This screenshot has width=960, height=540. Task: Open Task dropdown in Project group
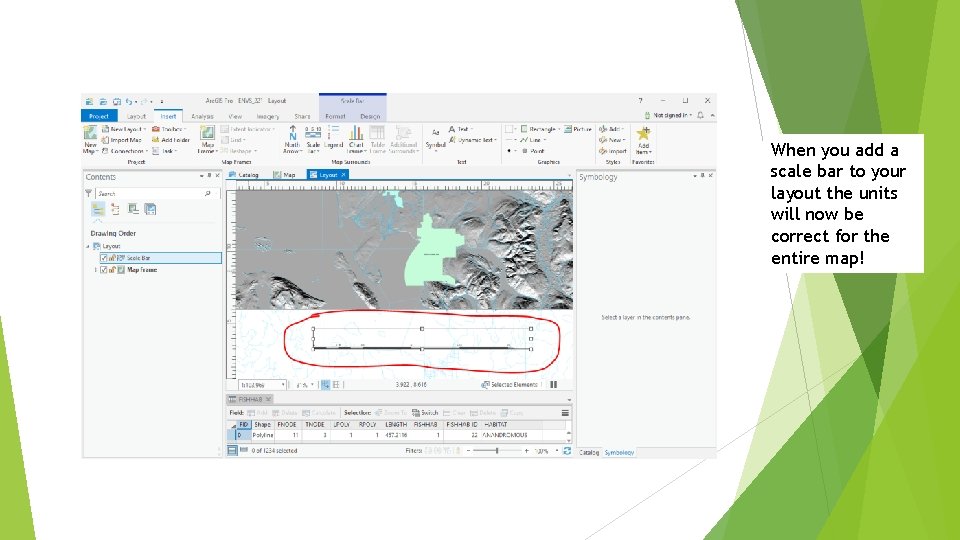[x=165, y=151]
